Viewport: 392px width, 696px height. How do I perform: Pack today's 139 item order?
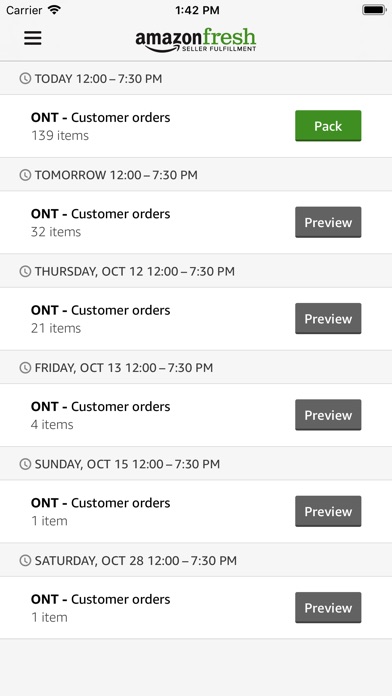pyautogui.click(x=328, y=126)
